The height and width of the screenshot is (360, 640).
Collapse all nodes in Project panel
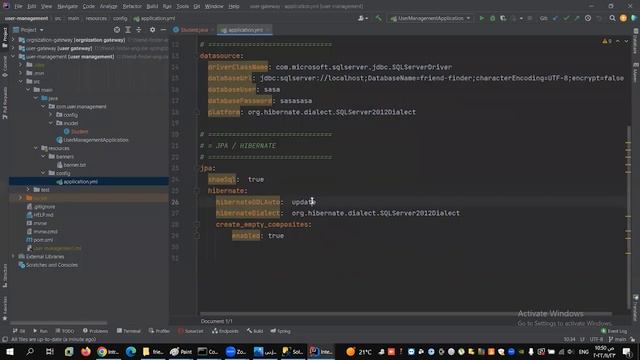(139, 30)
